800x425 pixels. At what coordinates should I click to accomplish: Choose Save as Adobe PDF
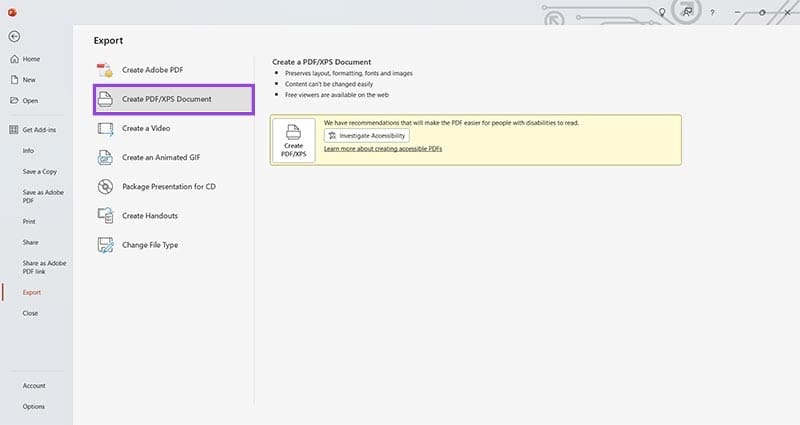pyautogui.click(x=43, y=196)
